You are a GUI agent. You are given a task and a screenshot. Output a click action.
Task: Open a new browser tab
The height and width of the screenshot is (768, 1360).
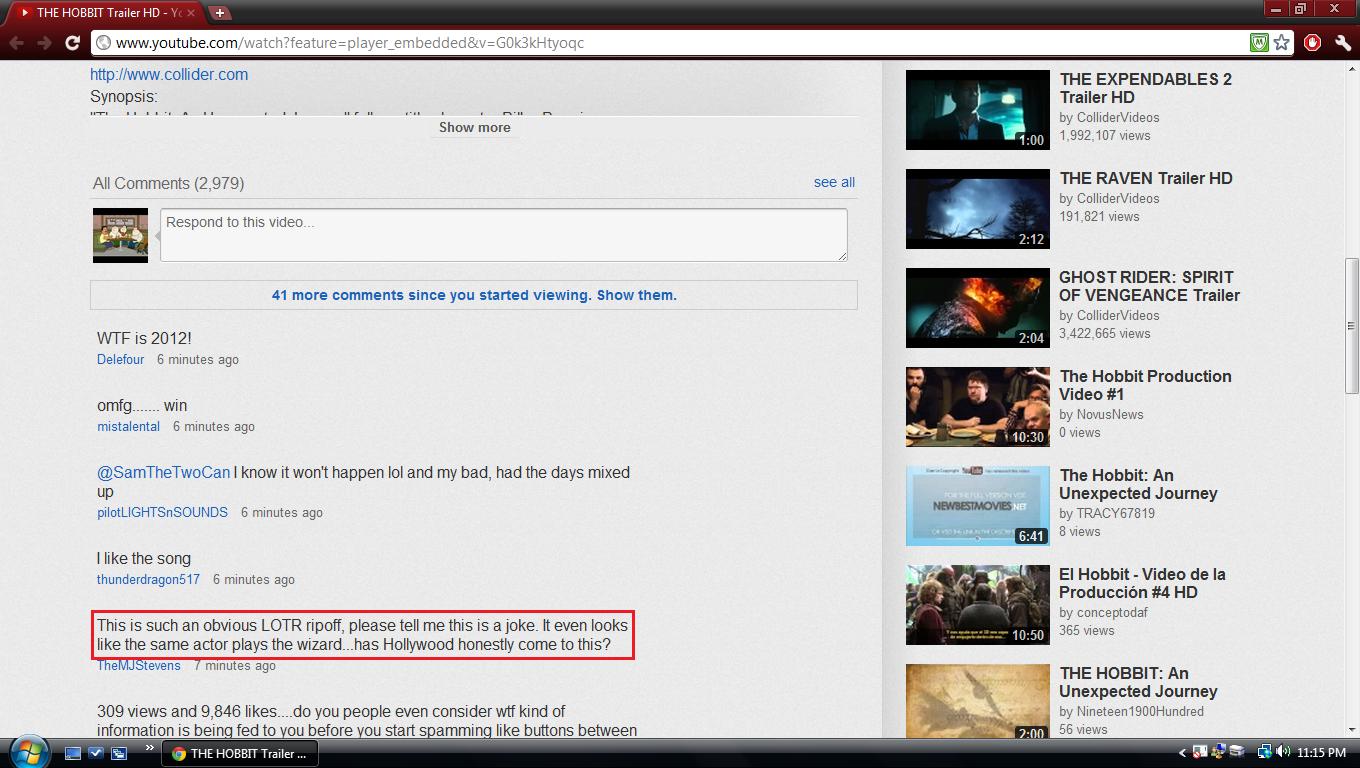219,13
